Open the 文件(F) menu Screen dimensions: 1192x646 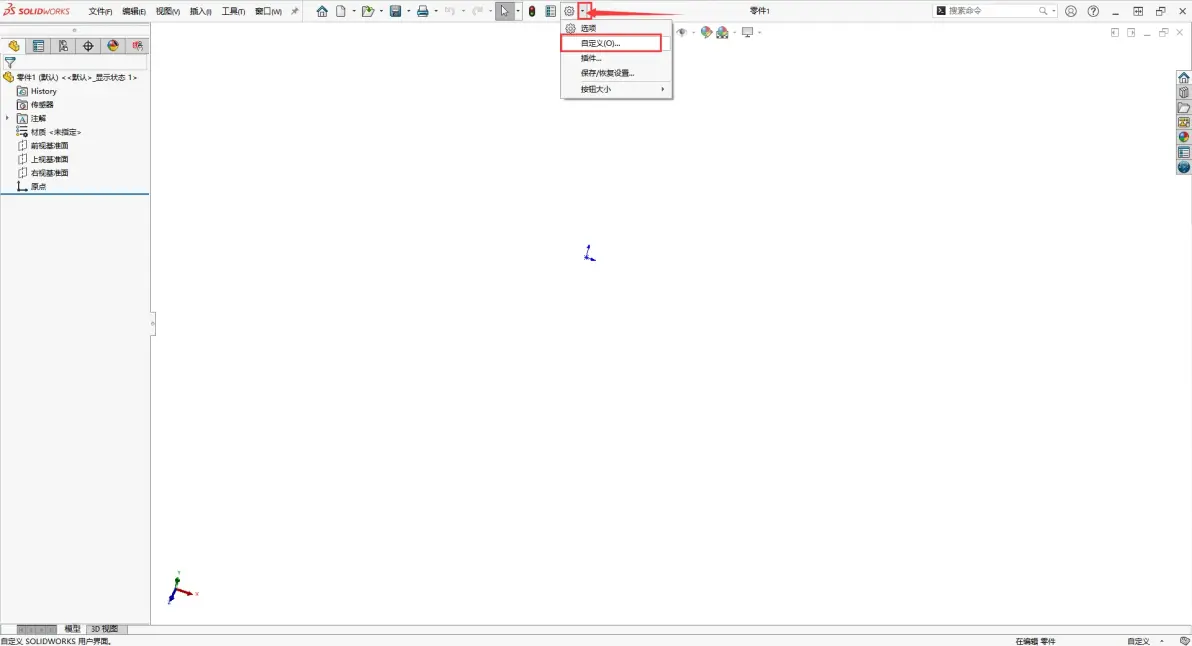coord(100,11)
